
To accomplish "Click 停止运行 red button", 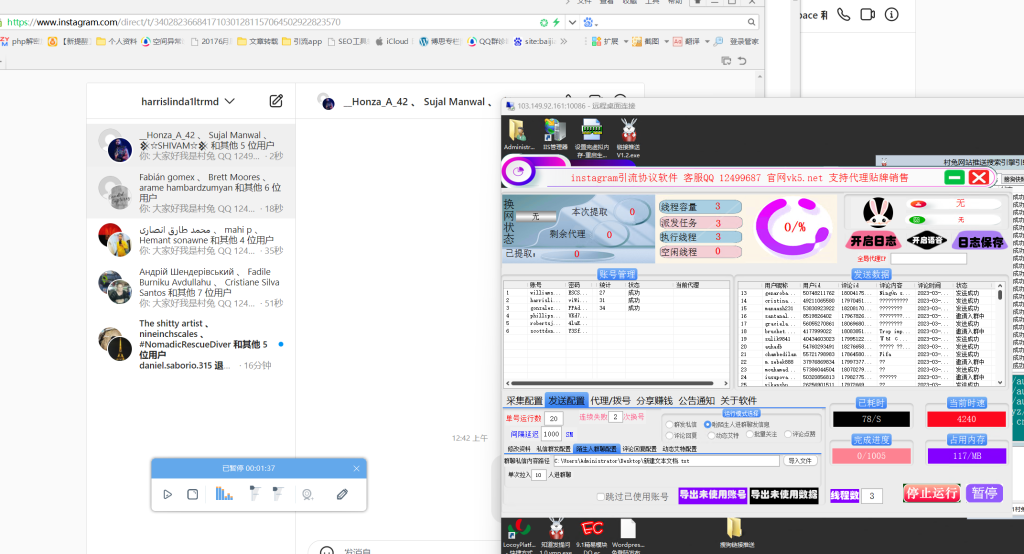I will pyautogui.click(x=932, y=493).
